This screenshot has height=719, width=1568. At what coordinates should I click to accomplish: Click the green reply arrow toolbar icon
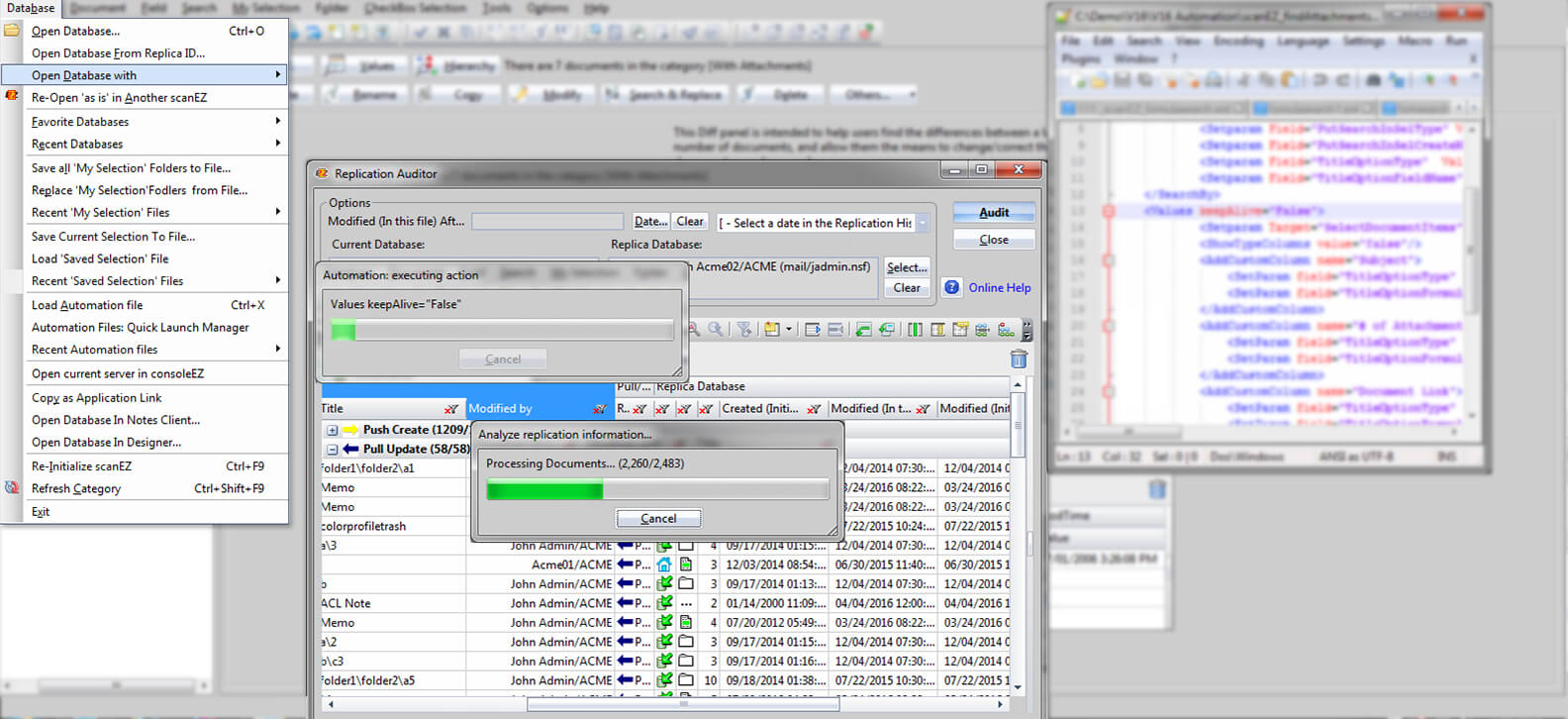(x=863, y=330)
